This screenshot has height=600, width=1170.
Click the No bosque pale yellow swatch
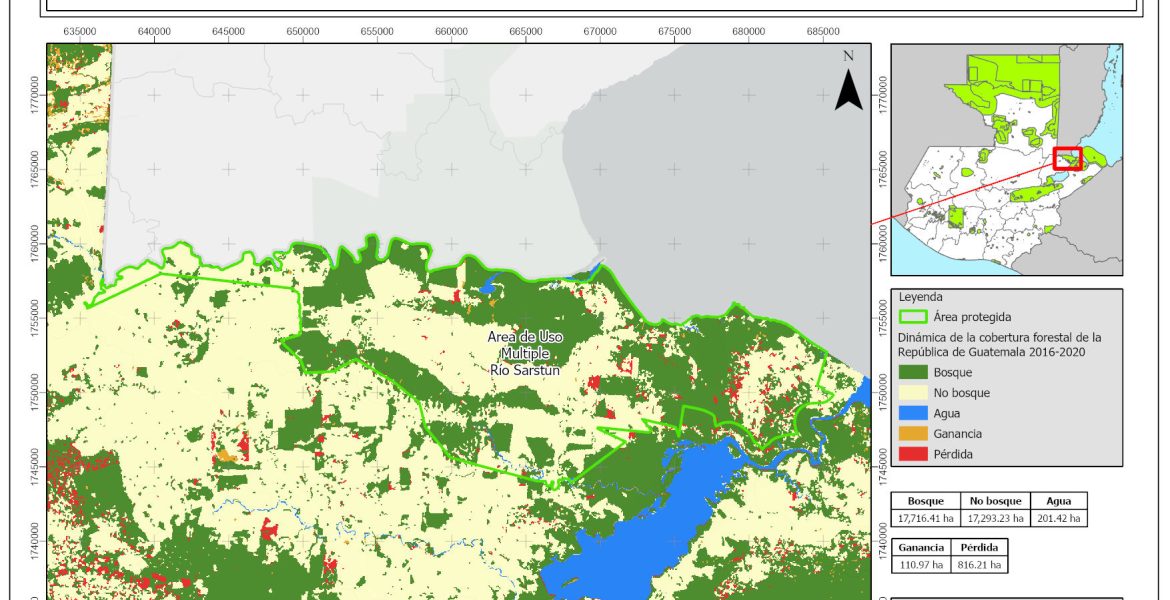click(x=914, y=393)
